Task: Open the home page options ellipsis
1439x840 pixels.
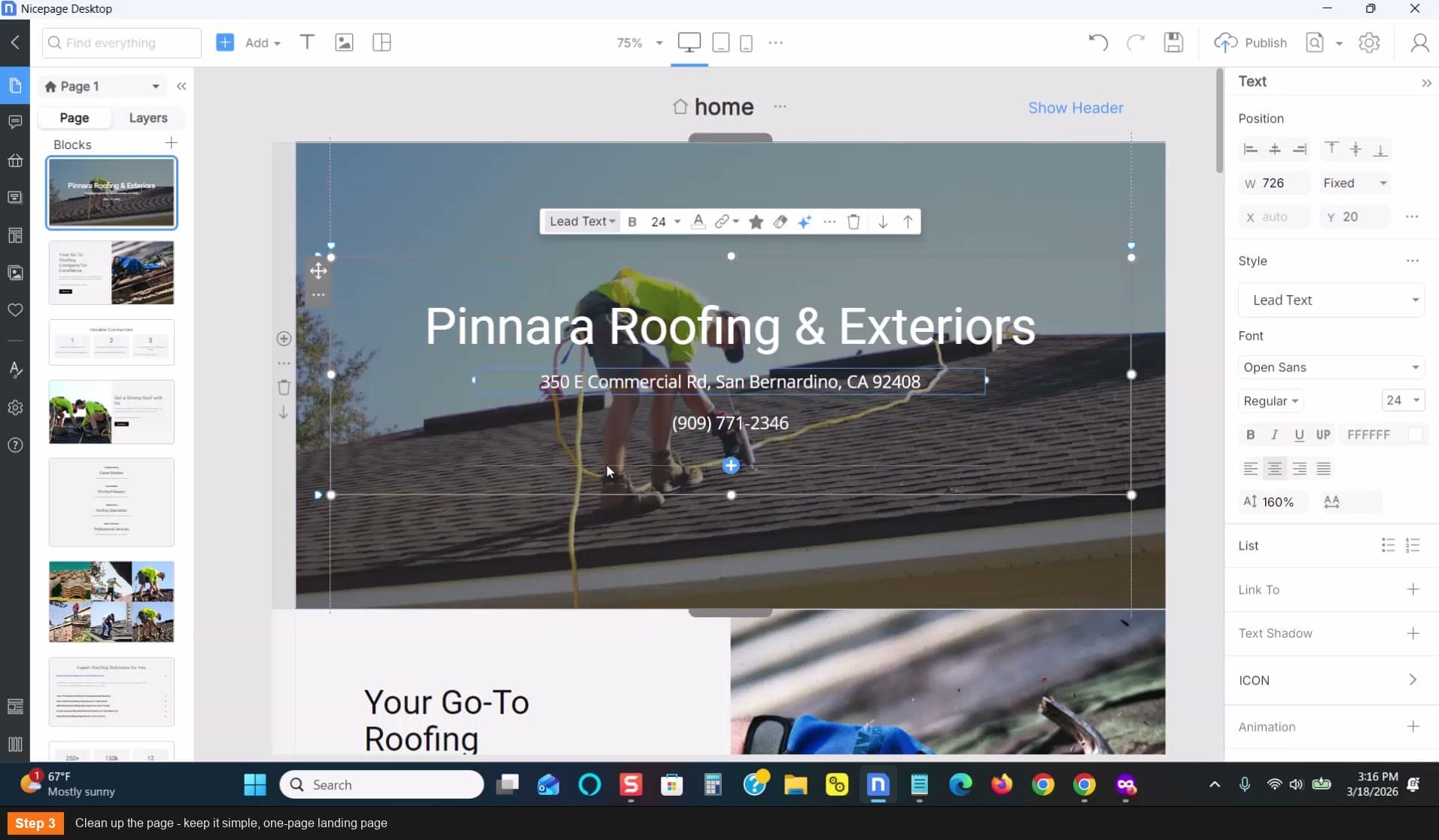Action: [x=780, y=107]
